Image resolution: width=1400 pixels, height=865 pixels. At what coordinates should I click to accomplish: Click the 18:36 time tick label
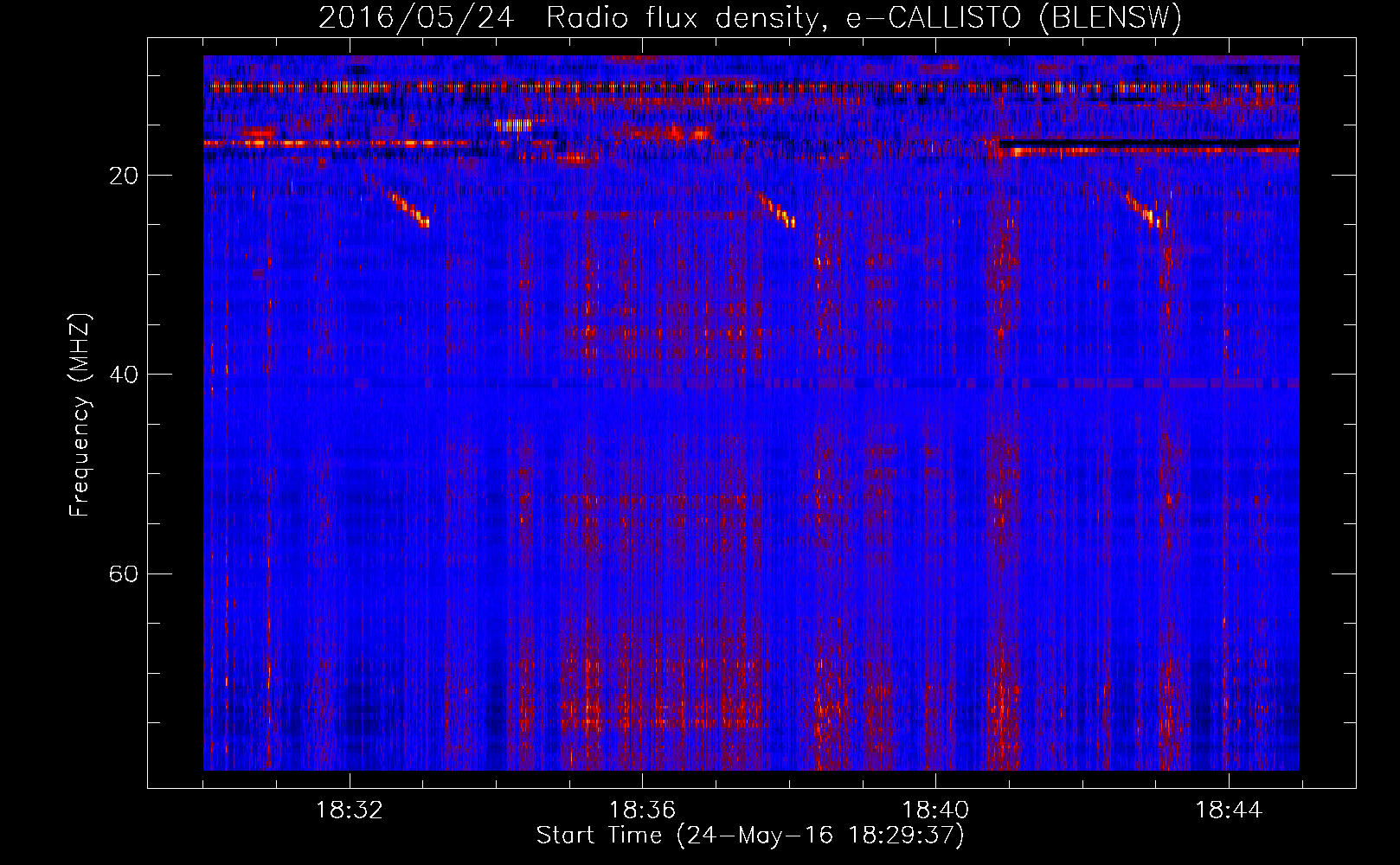click(642, 811)
